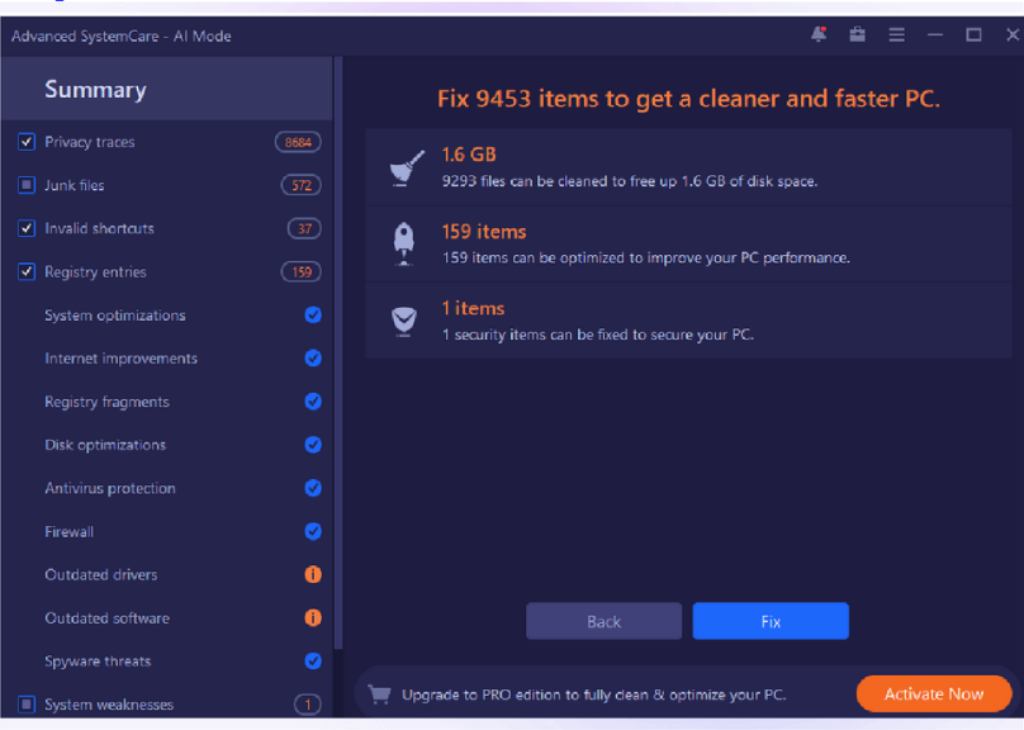This screenshot has height=730, width=1024.
Task: Click the sidebar vertical scrollbar
Action: tap(338, 353)
